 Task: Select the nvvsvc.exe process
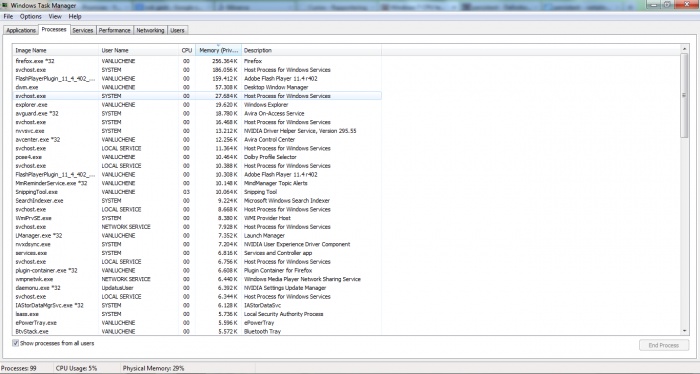197,131
